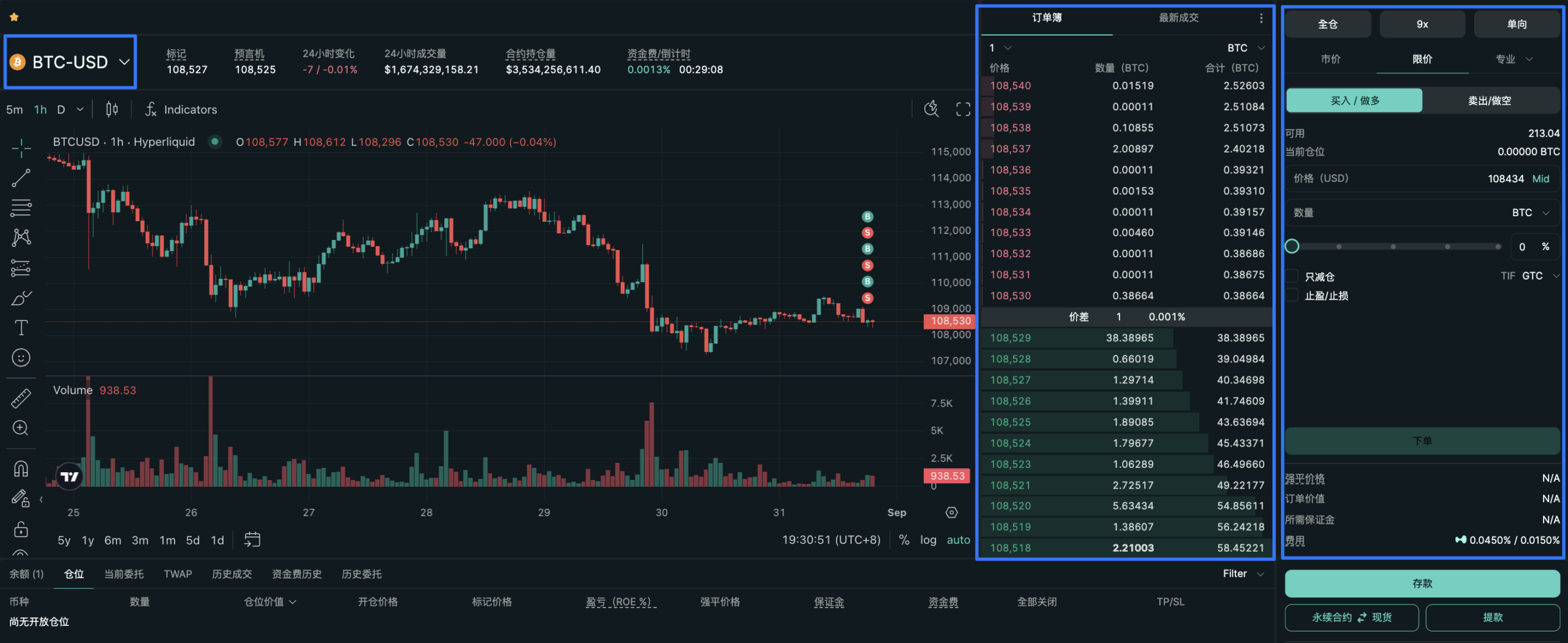Open order book three-dot menu
Image resolution: width=1568 pixels, height=643 pixels.
pos(1261,18)
